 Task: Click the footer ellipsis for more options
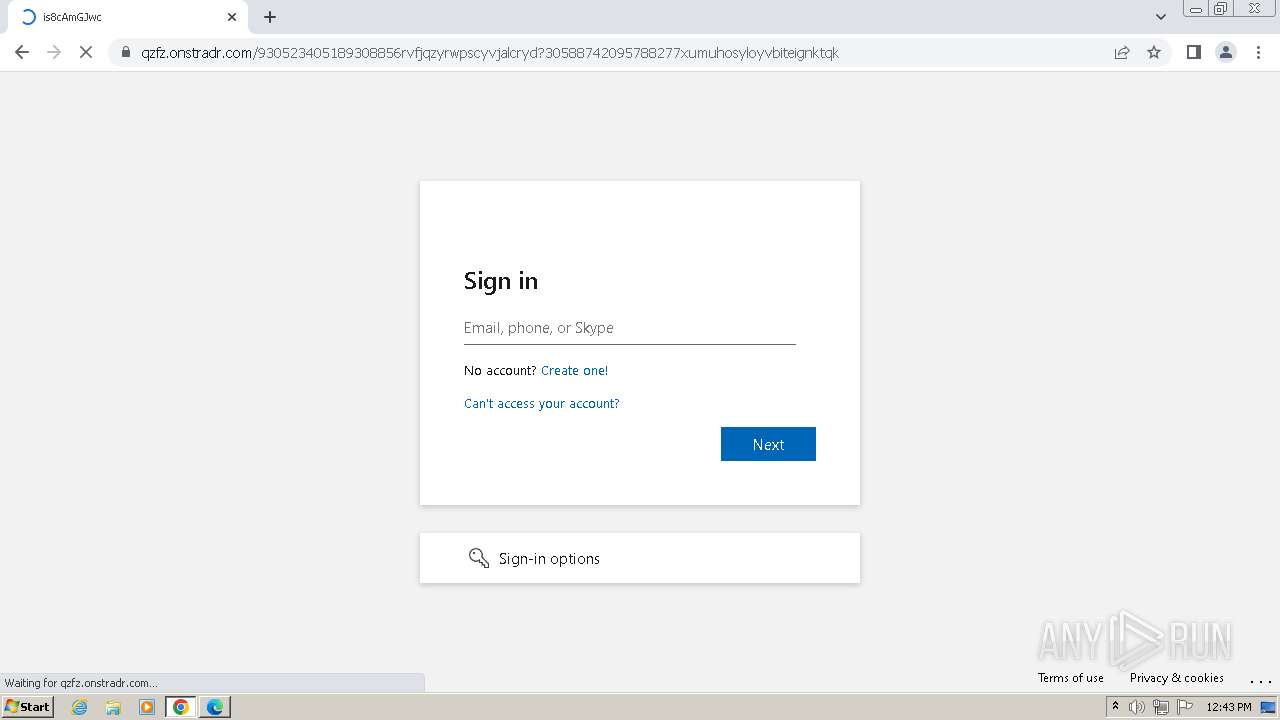(x=1260, y=680)
